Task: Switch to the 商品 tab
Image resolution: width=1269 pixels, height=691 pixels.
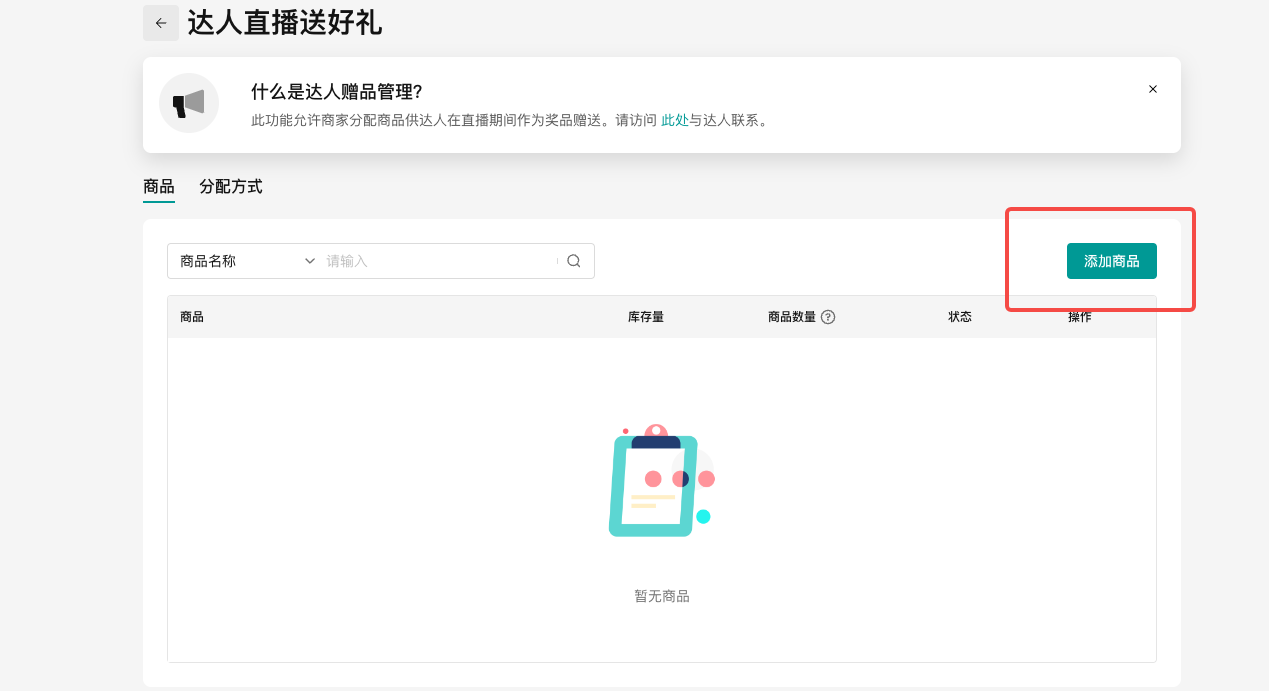Action: [159, 186]
